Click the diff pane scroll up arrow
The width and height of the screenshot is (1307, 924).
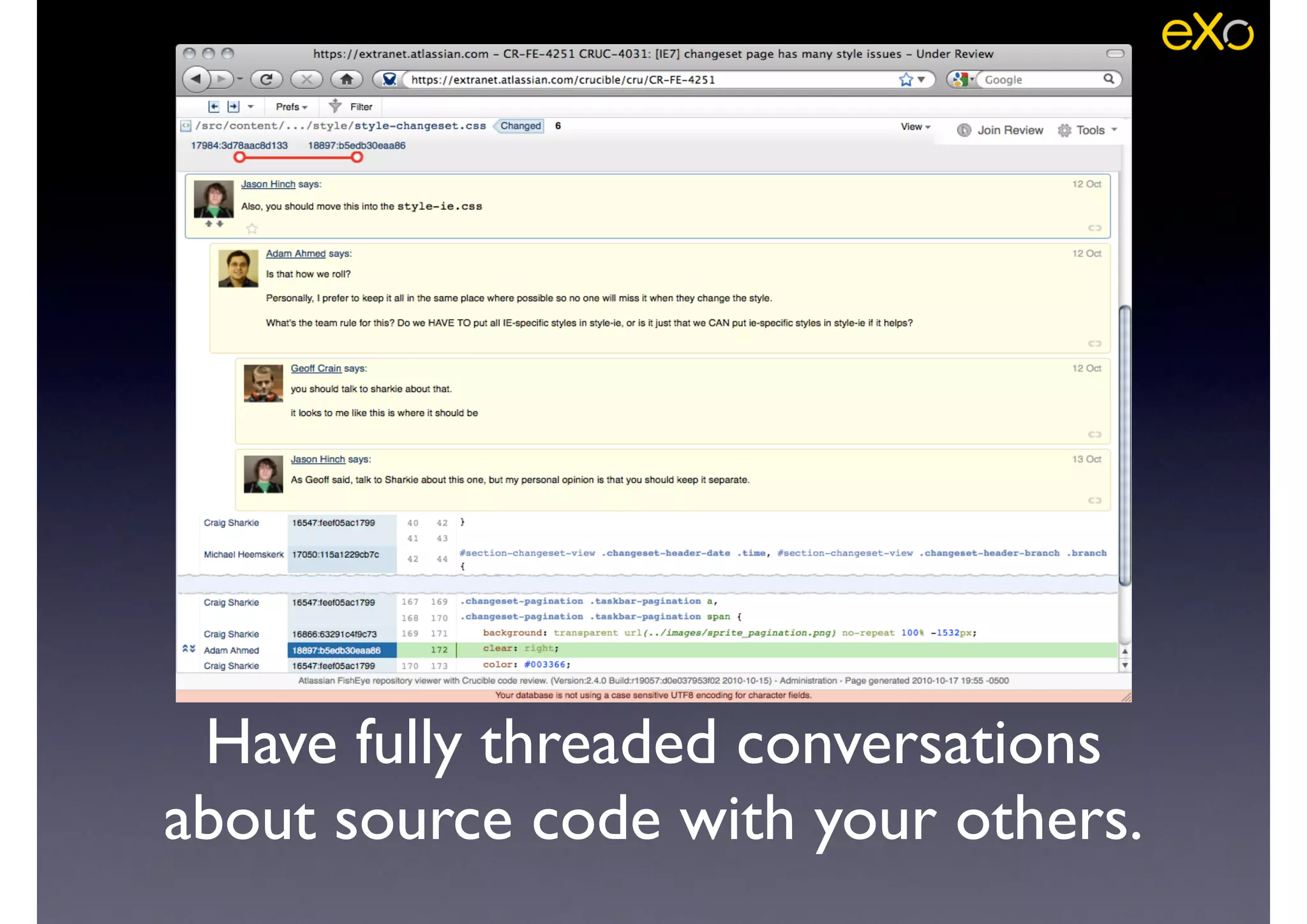pos(1124,651)
